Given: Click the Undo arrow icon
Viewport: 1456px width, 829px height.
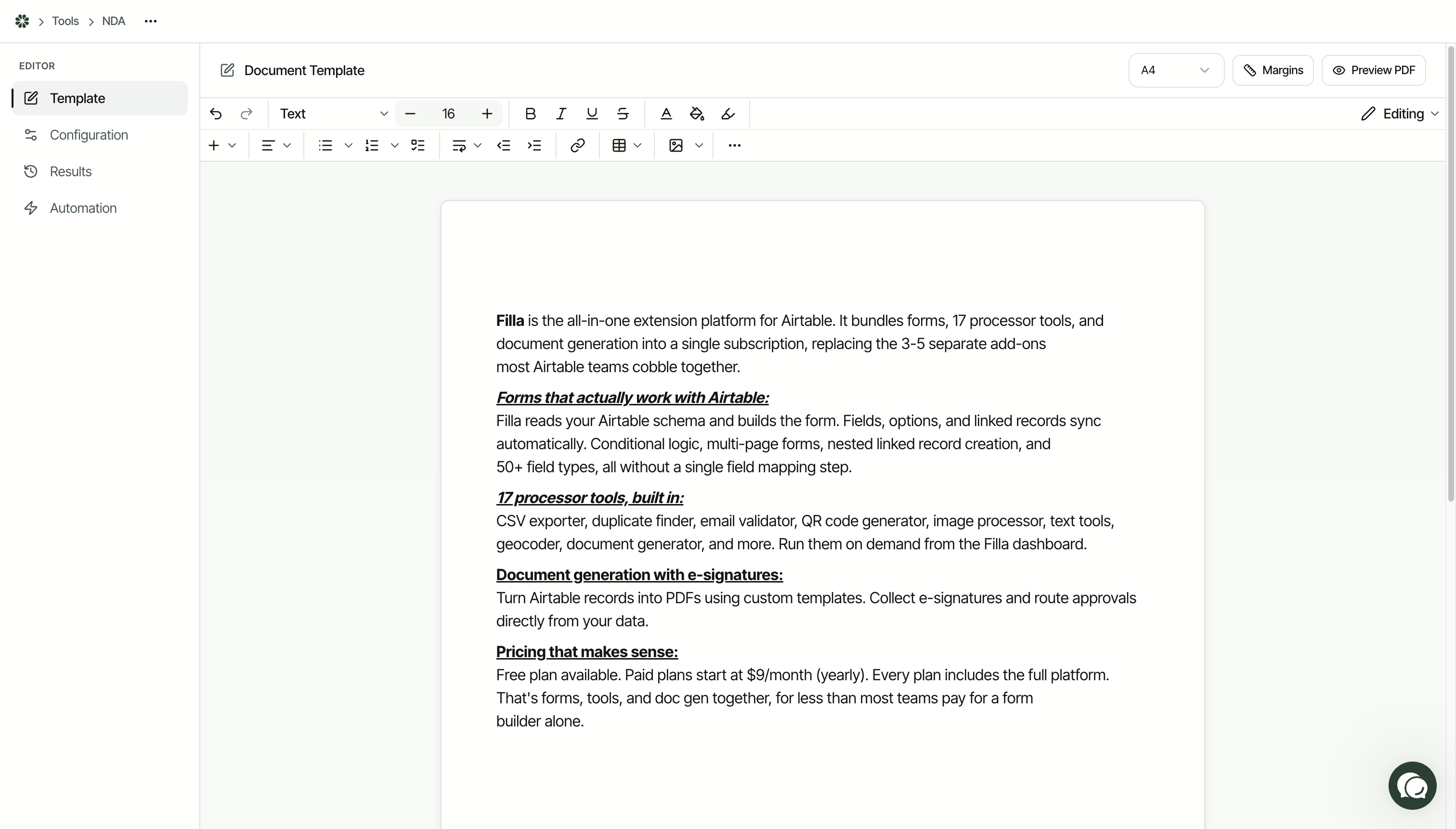Looking at the screenshot, I should 215,114.
